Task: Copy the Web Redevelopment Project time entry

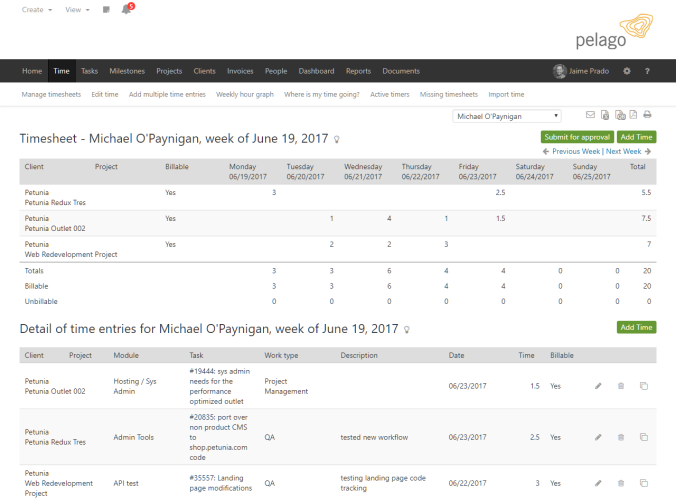Action: (x=644, y=483)
